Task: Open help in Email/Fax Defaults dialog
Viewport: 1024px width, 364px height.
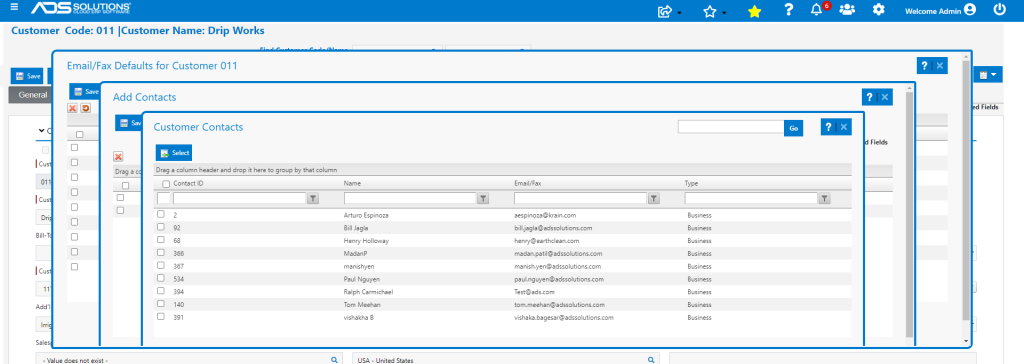Action: tap(924, 65)
